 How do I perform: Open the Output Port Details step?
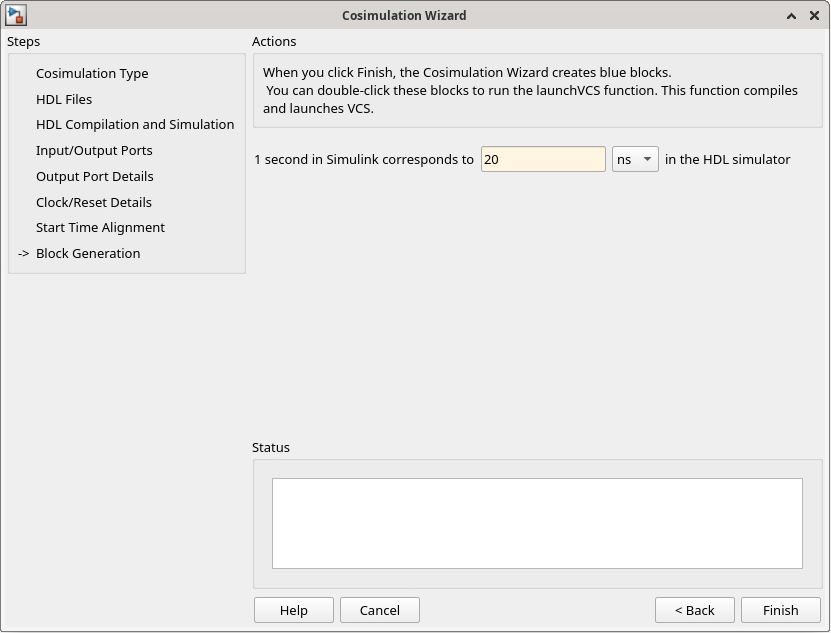tap(95, 176)
